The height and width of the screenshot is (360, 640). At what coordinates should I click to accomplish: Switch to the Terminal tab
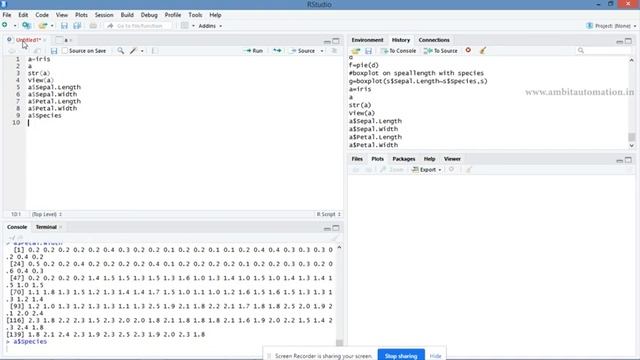[x=46, y=227]
